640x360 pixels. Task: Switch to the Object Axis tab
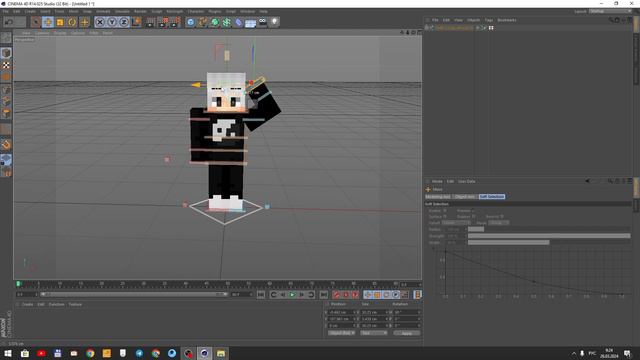click(465, 197)
